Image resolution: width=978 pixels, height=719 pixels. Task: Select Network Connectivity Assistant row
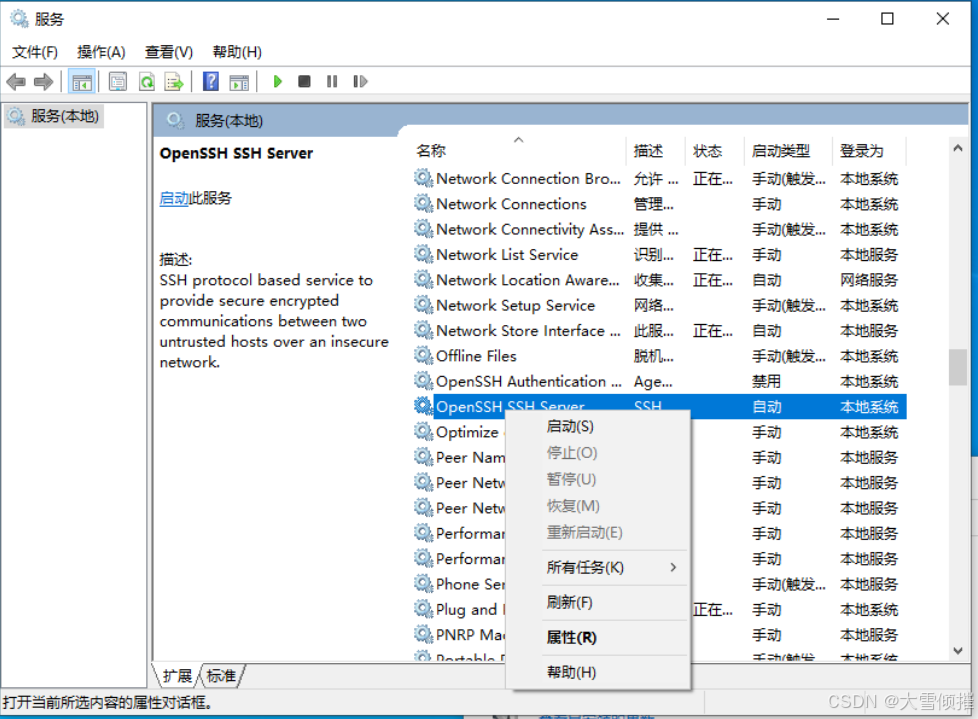pyautogui.click(x=659, y=229)
